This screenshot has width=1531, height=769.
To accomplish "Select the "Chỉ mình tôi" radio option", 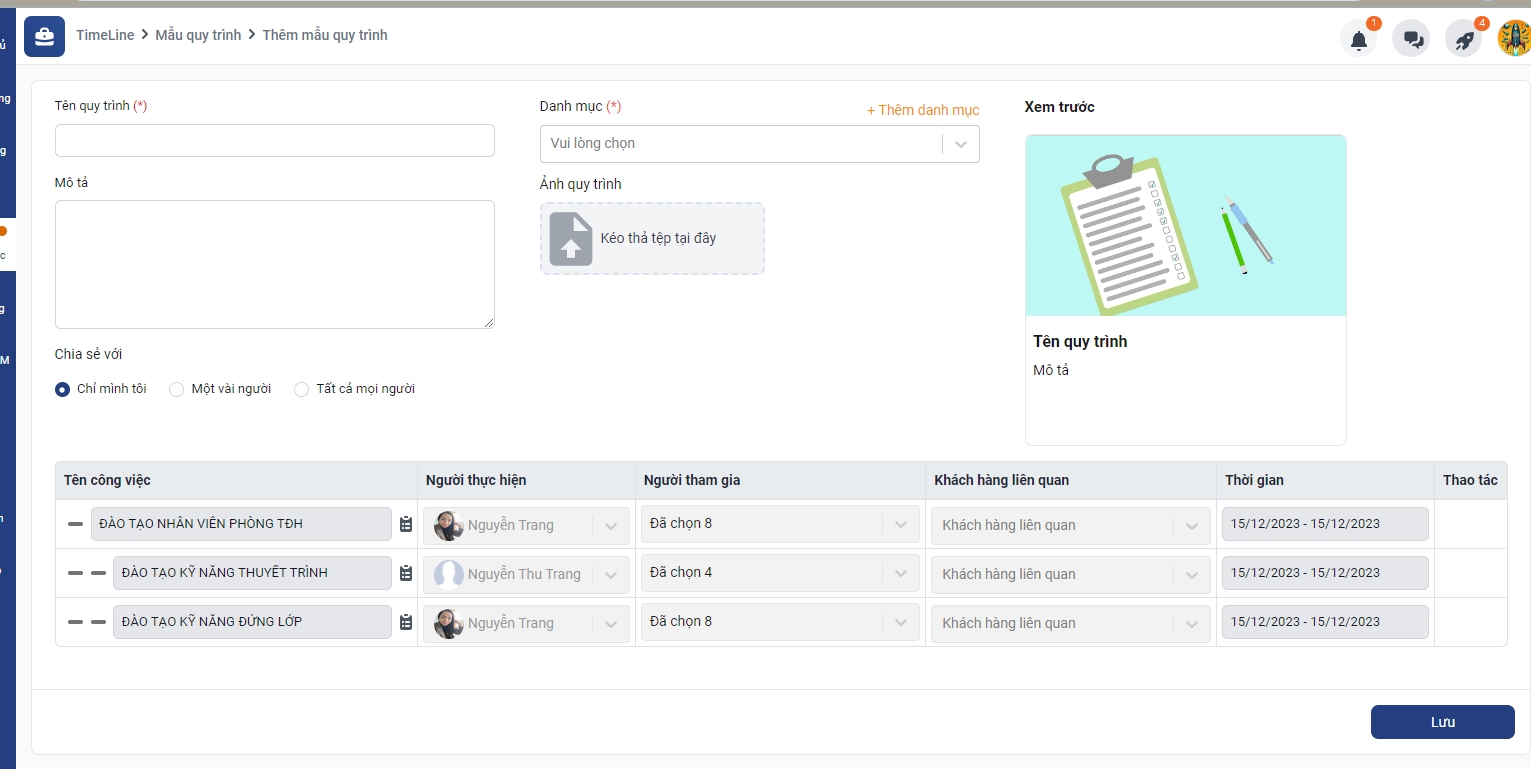I will [x=63, y=389].
